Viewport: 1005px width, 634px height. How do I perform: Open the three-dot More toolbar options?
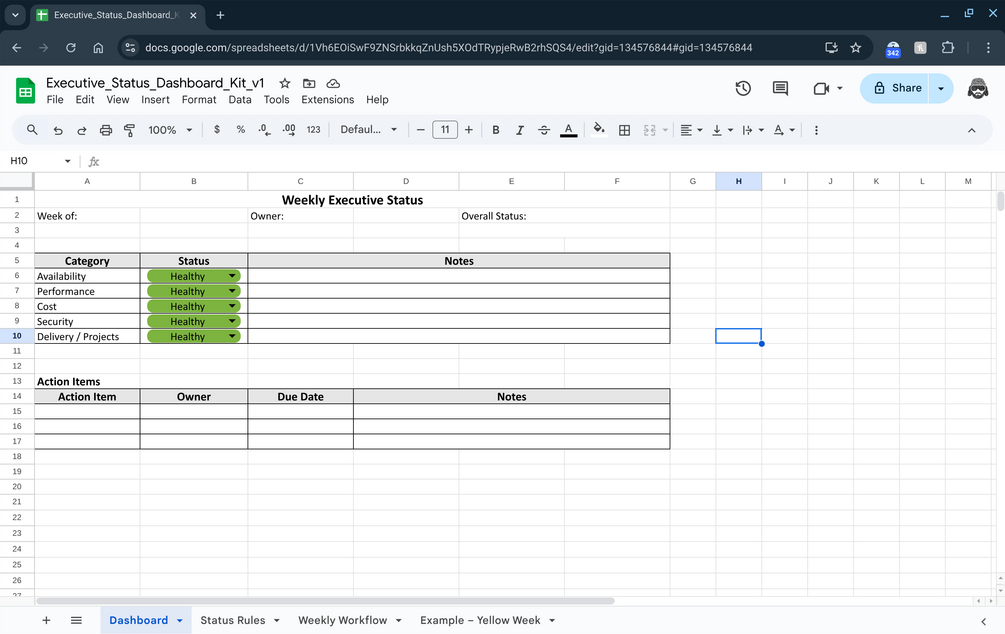point(816,130)
